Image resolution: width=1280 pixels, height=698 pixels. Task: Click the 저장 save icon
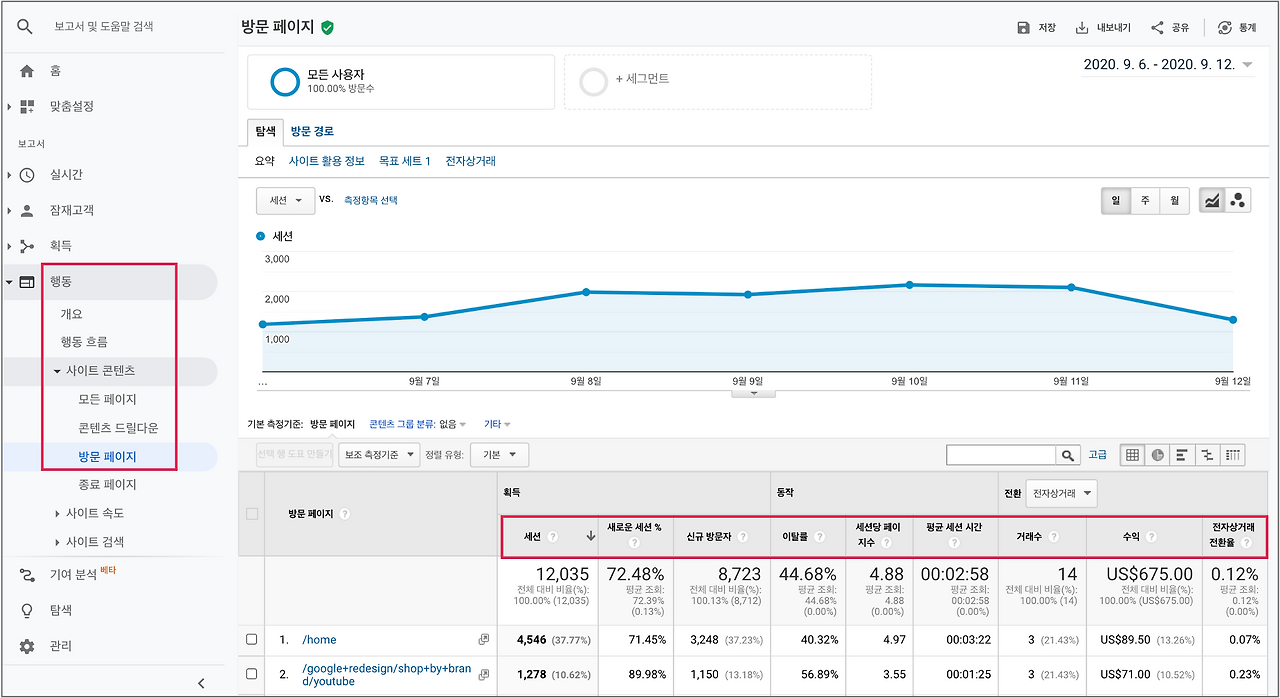point(1023,28)
